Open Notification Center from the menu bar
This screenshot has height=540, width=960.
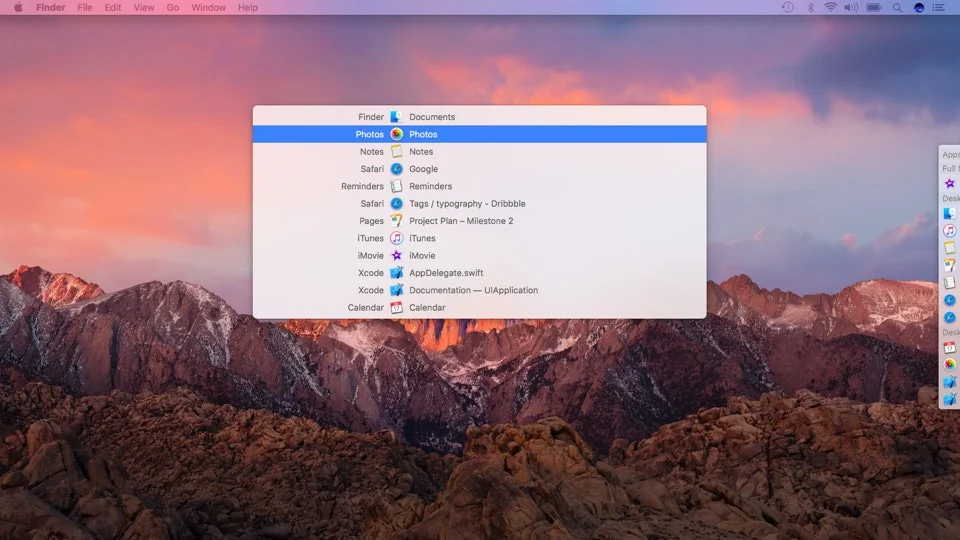point(941,7)
